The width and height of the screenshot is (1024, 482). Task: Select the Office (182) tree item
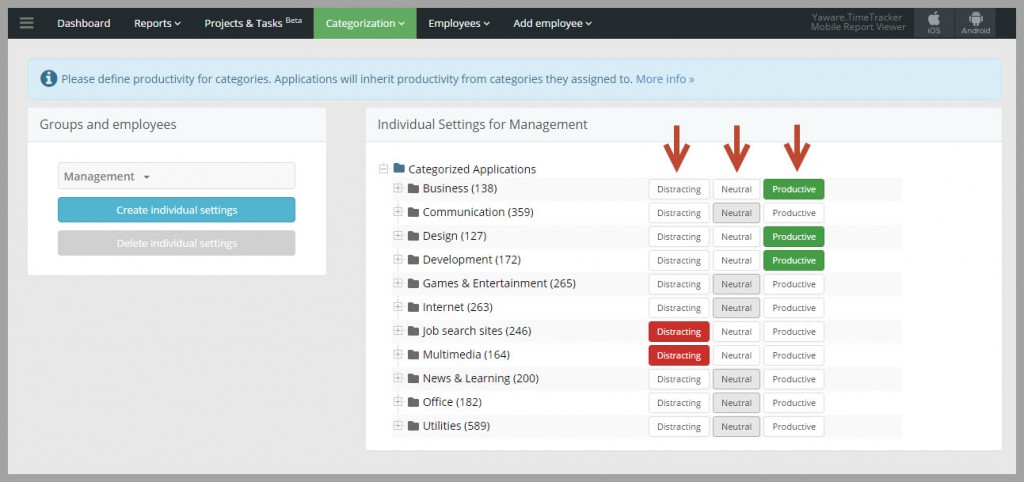452,402
